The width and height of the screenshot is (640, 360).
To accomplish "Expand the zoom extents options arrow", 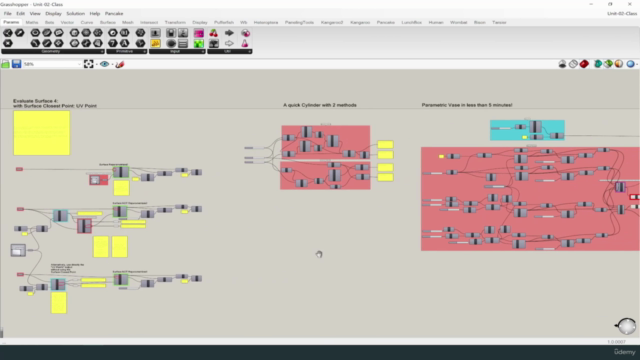I will pos(96,64).
